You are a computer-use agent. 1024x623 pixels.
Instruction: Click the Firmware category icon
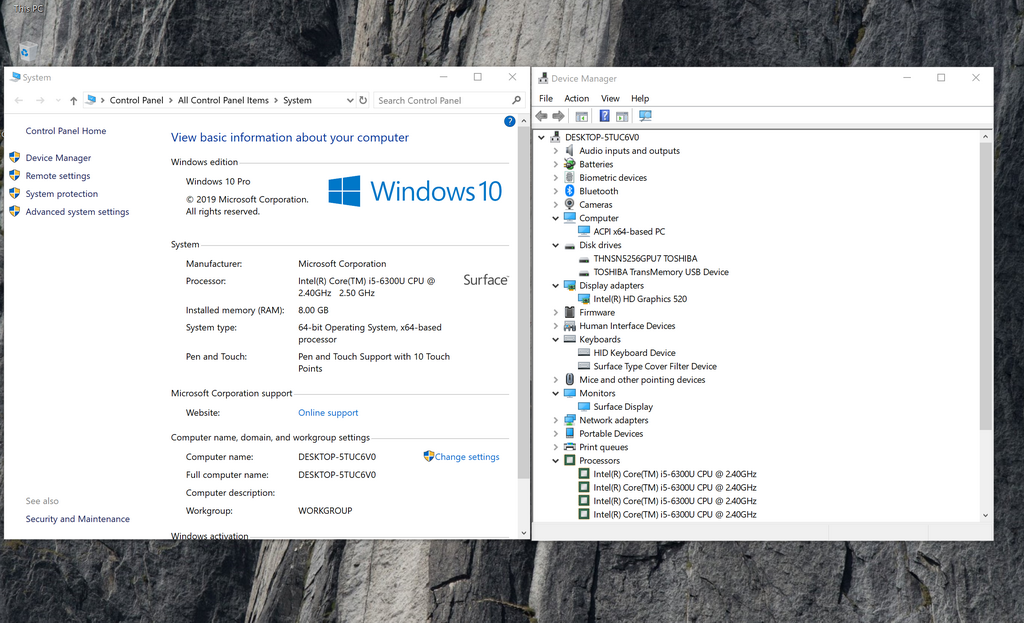coord(569,312)
